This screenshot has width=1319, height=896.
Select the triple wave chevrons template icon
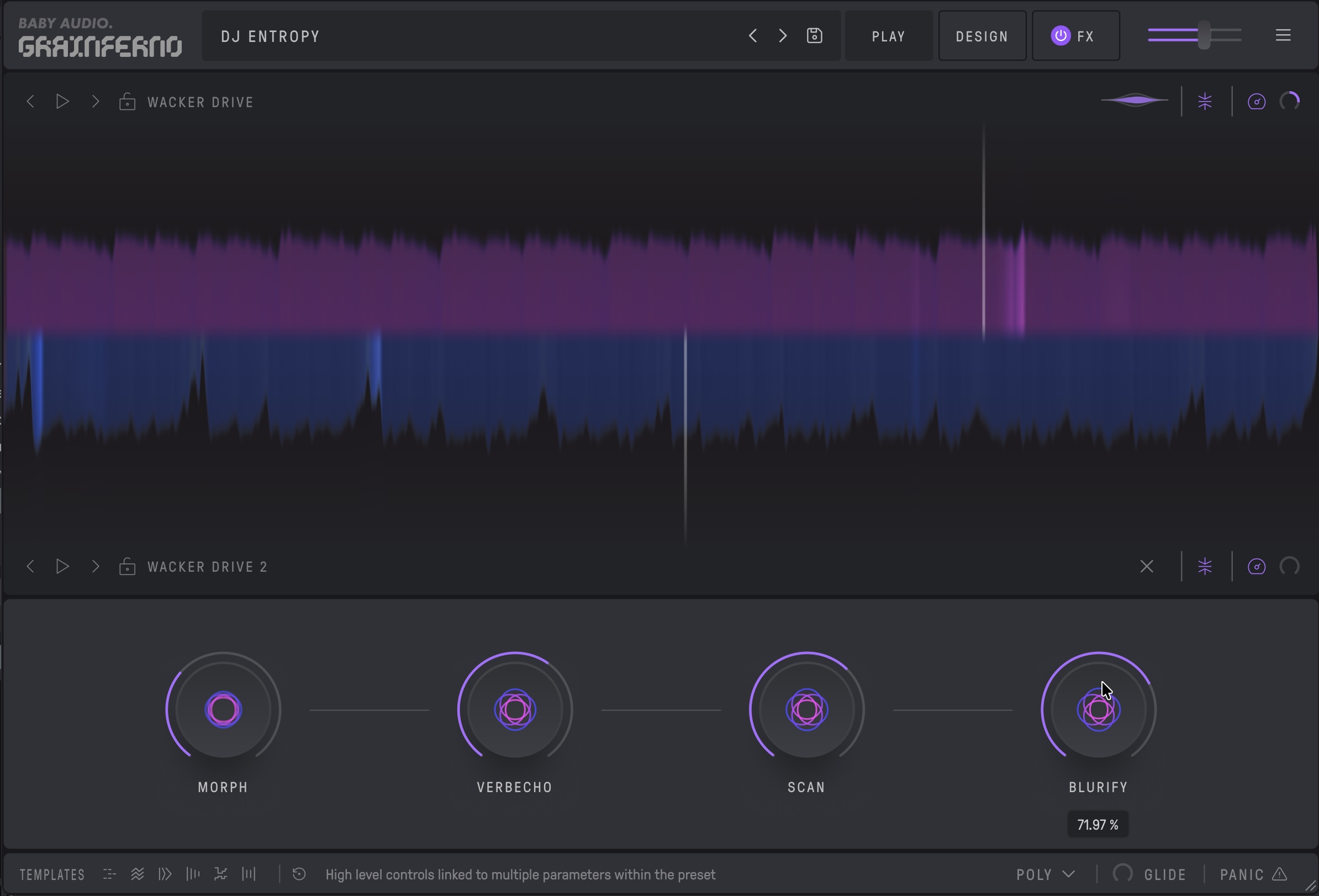138,874
